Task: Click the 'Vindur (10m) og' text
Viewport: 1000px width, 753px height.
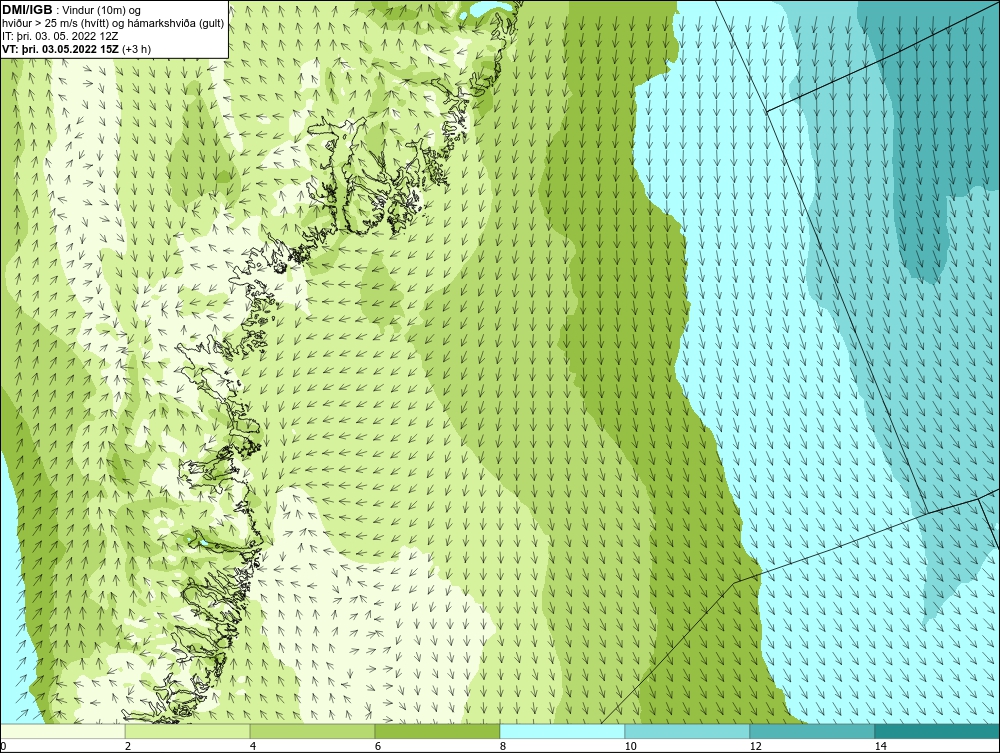Action: [x=101, y=10]
